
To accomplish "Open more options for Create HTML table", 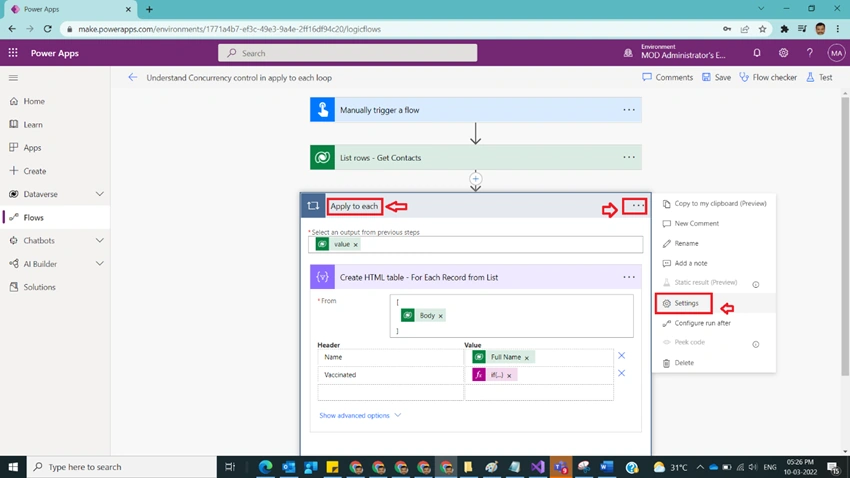I will (629, 277).
